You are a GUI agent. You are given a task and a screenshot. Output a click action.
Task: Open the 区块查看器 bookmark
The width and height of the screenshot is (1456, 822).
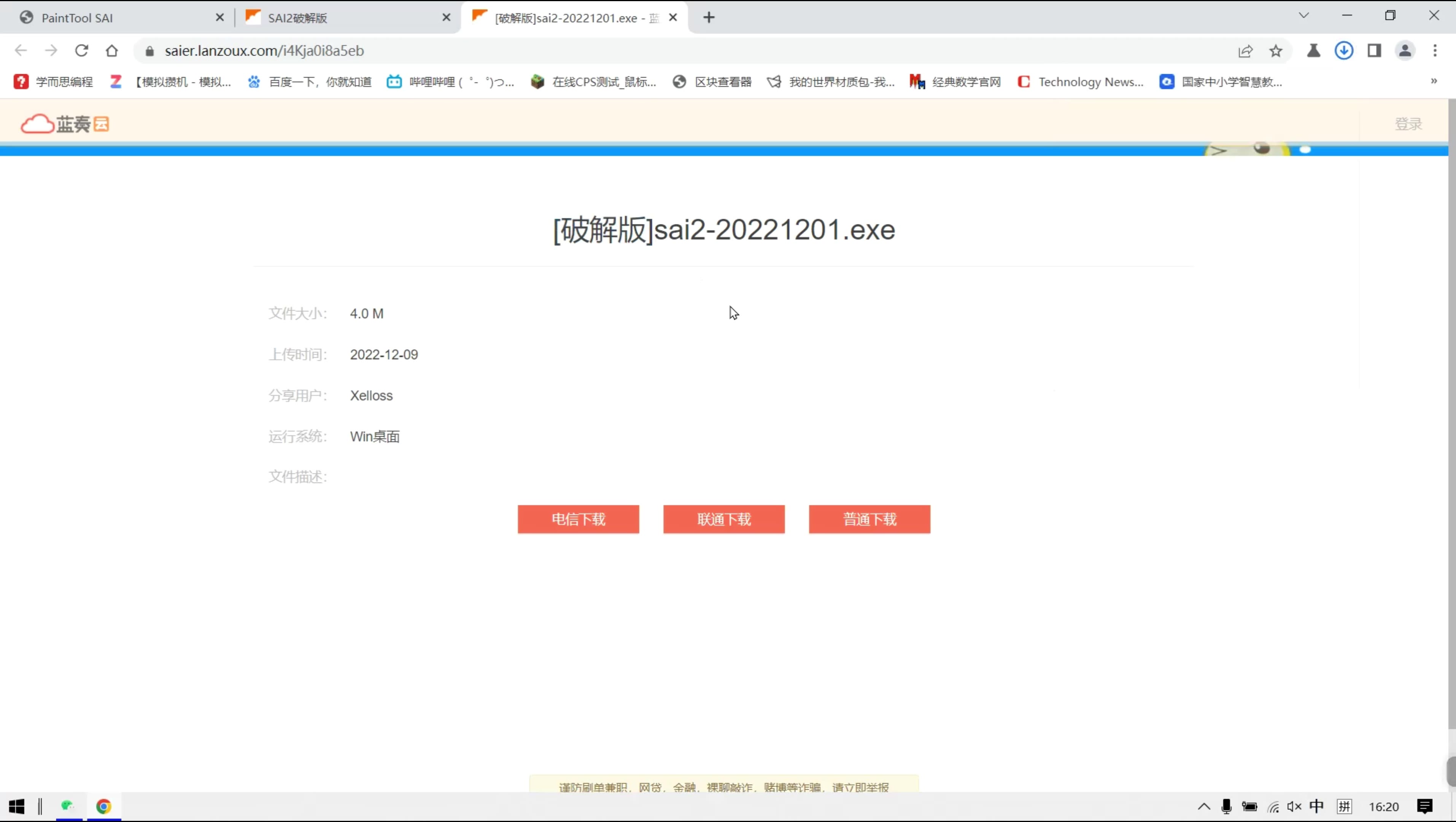click(712, 82)
